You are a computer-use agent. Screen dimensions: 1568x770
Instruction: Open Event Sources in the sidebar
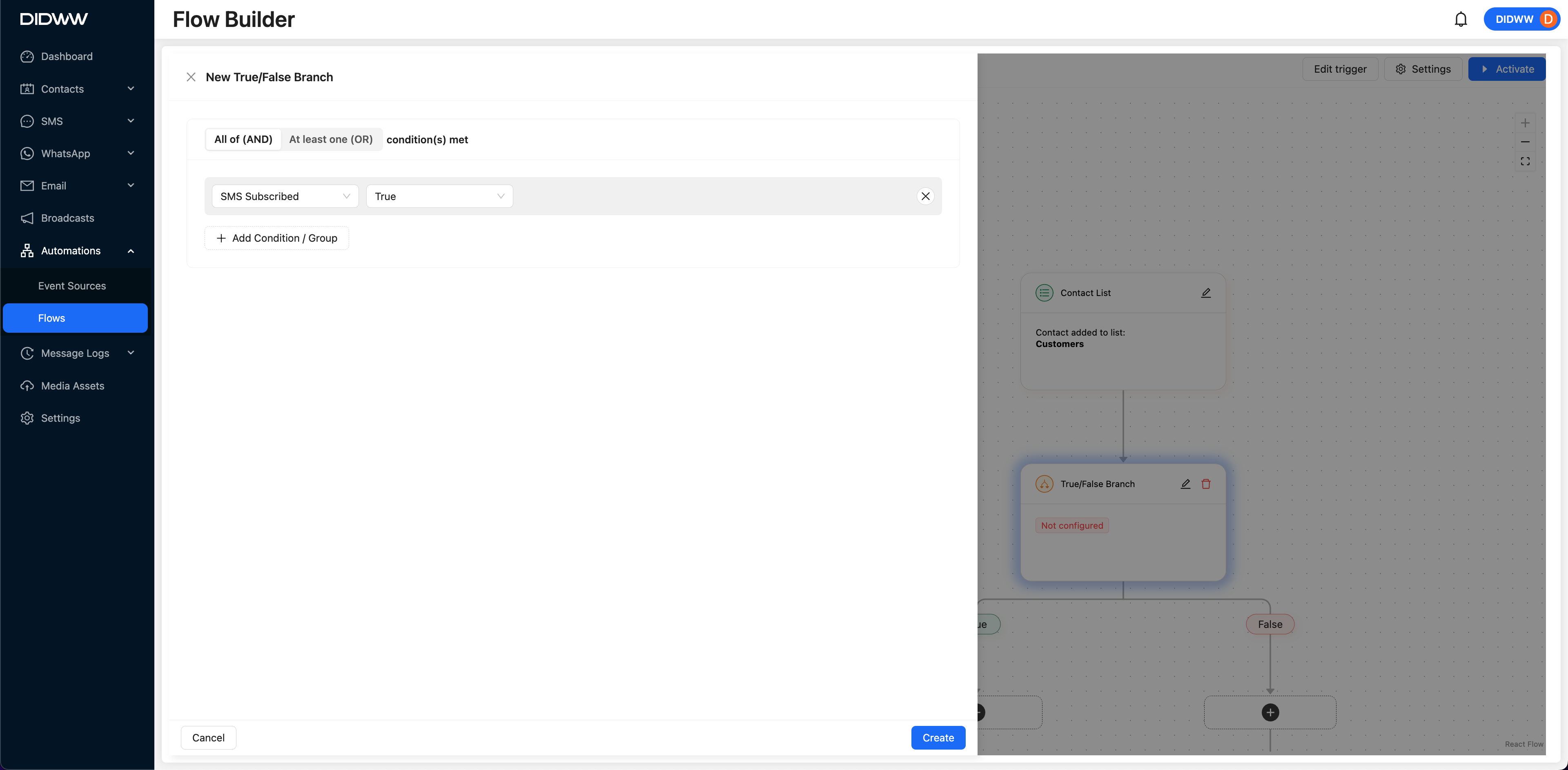pyautogui.click(x=72, y=286)
